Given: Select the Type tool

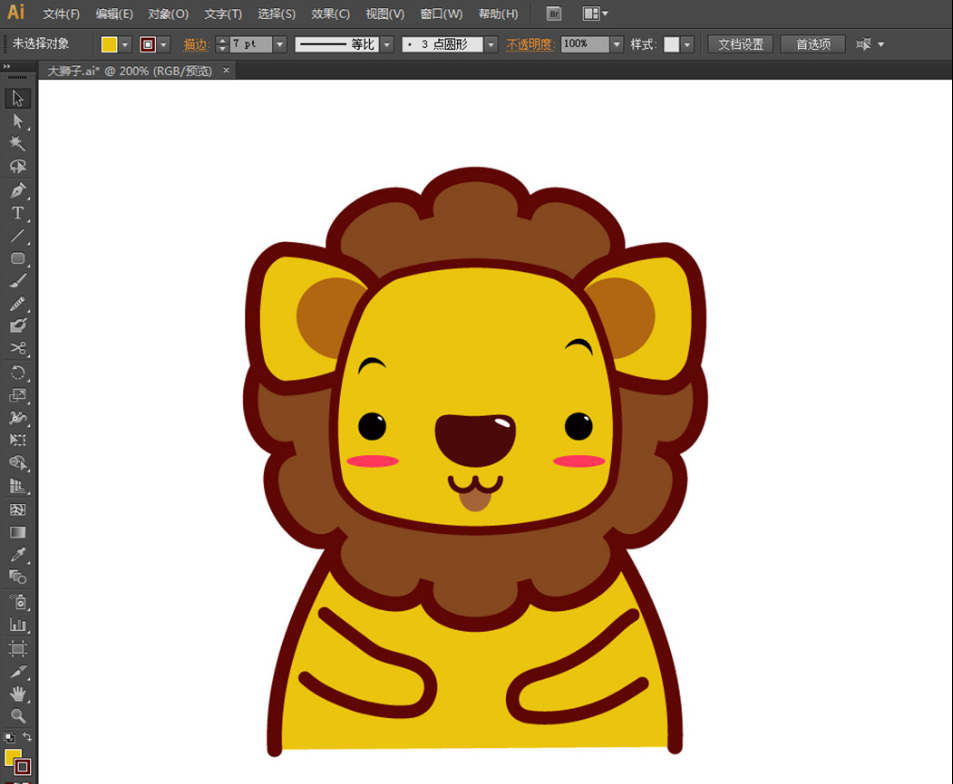Looking at the screenshot, I should [17, 213].
